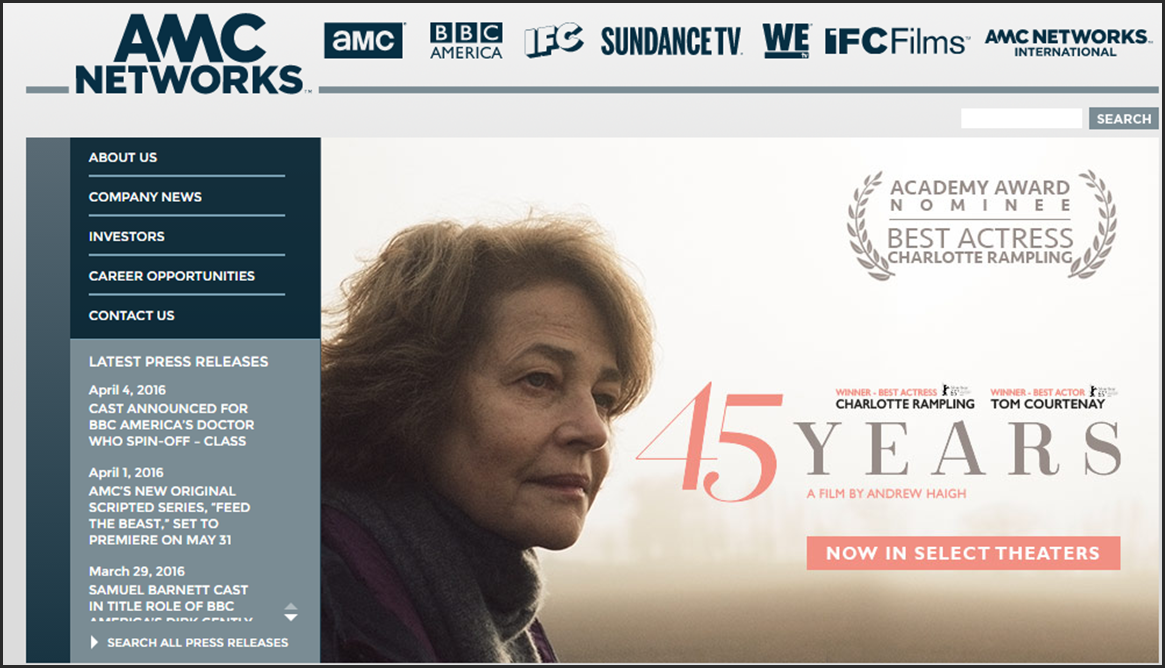Select Contact Us menu item
Viewport: 1165px width, 668px height.
pyautogui.click(x=132, y=315)
